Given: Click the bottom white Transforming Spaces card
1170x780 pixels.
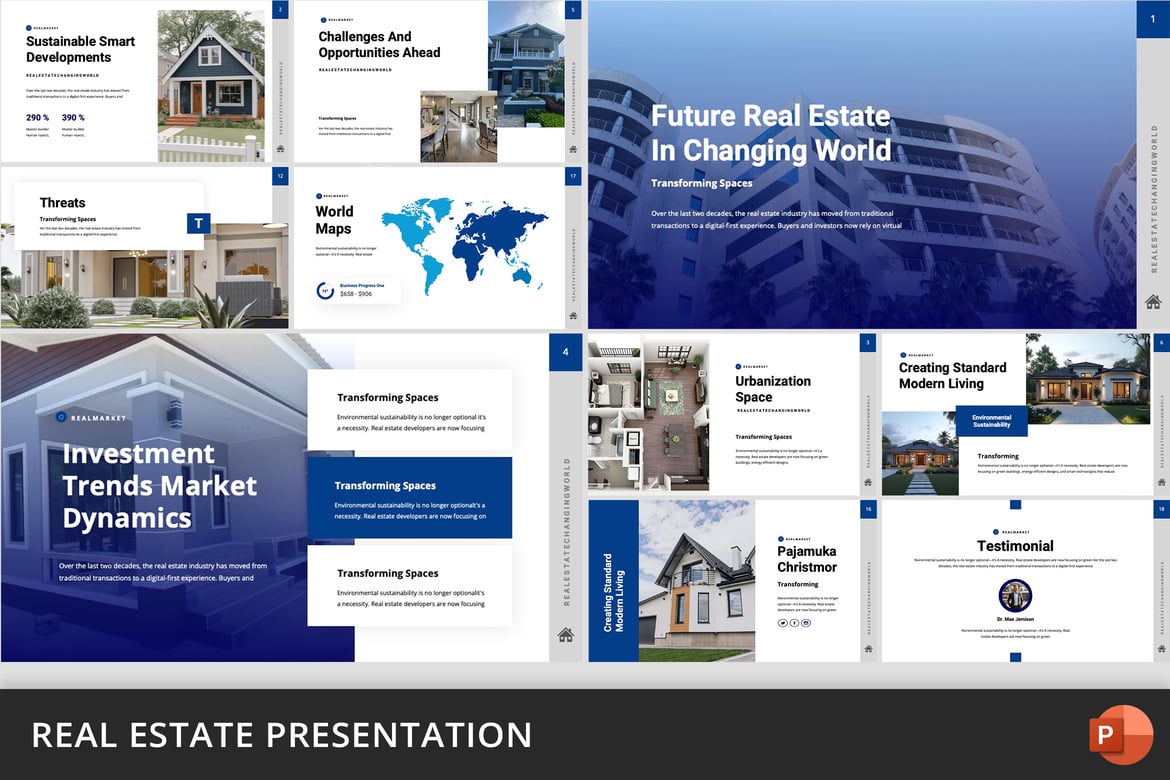Looking at the screenshot, I should pos(410,586).
